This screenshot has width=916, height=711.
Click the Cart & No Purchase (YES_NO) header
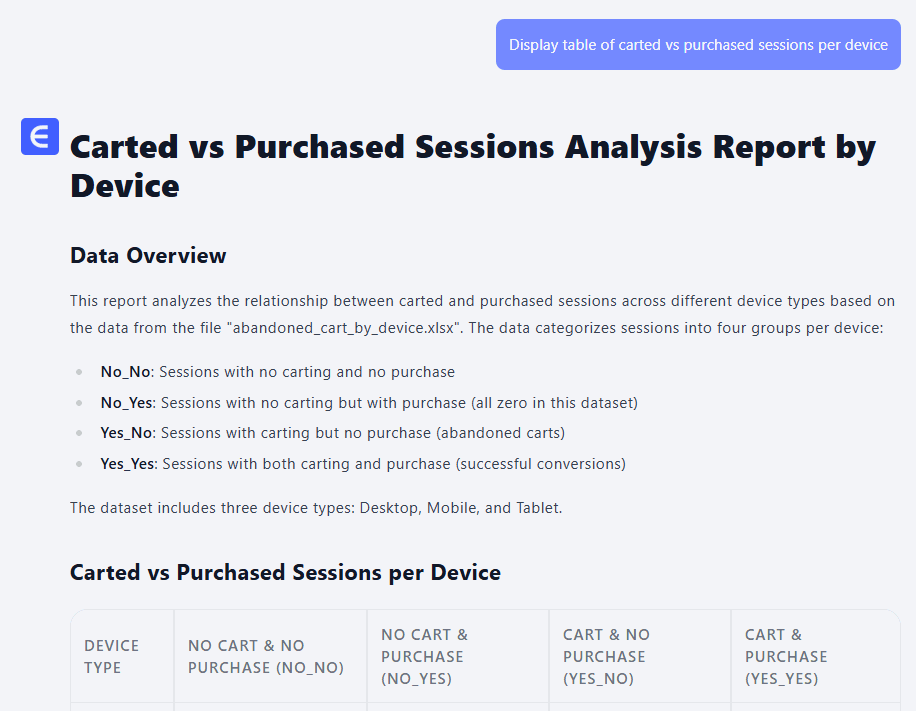[x=606, y=657]
